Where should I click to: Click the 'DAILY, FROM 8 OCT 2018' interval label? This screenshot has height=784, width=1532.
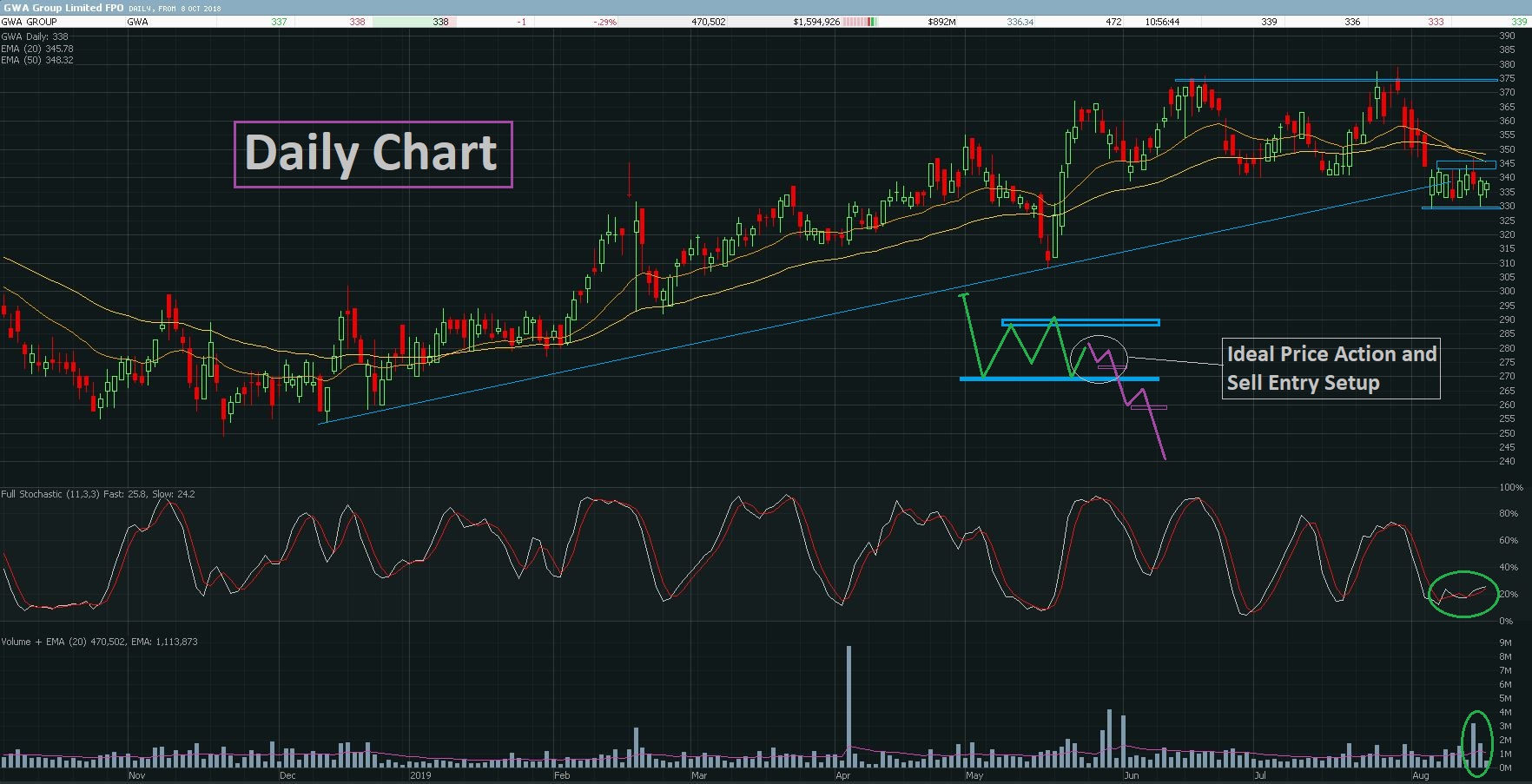coord(175,9)
